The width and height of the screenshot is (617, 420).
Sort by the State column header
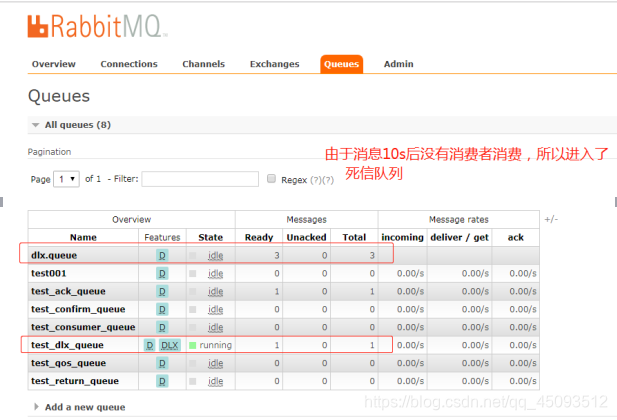211,237
